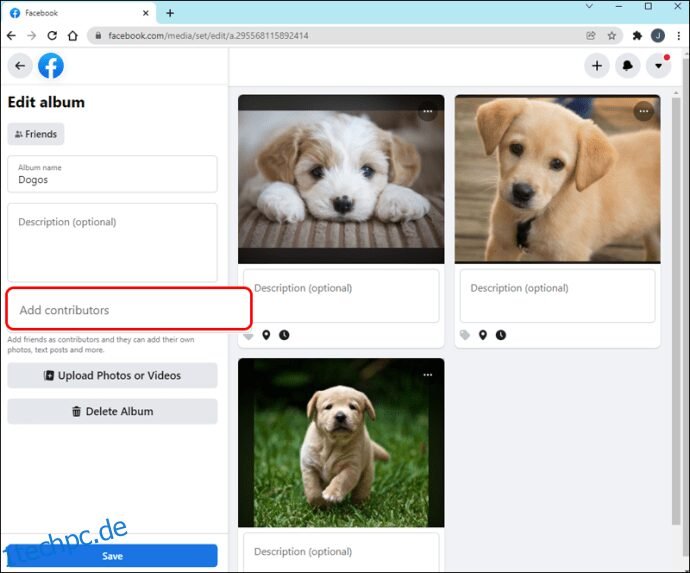Click the tab search chevron in title bar
Image resolution: width=690 pixels, height=573 pixels.
pyautogui.click(x=589, y=6)
